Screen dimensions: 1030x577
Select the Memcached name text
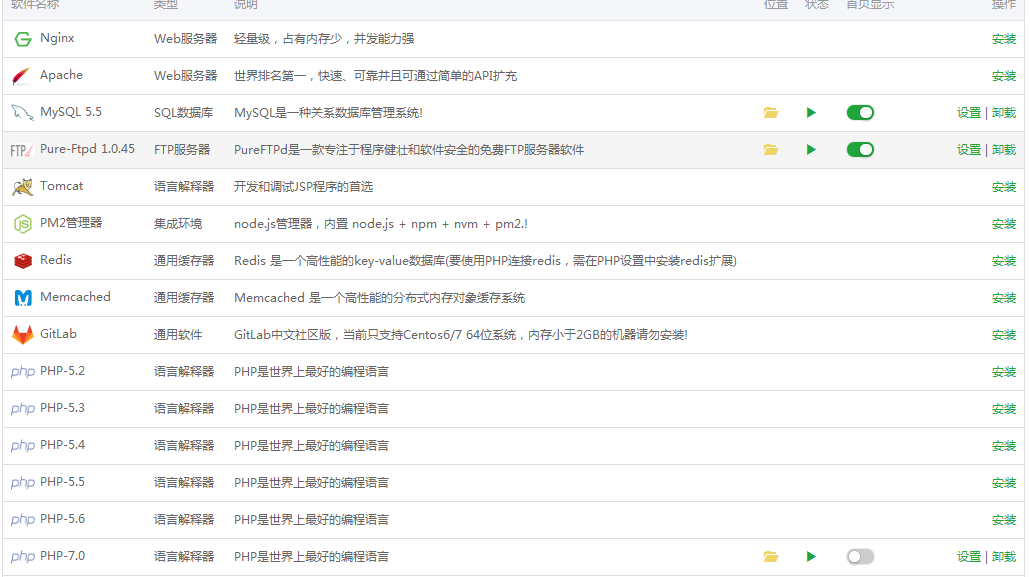click(76, 297)
